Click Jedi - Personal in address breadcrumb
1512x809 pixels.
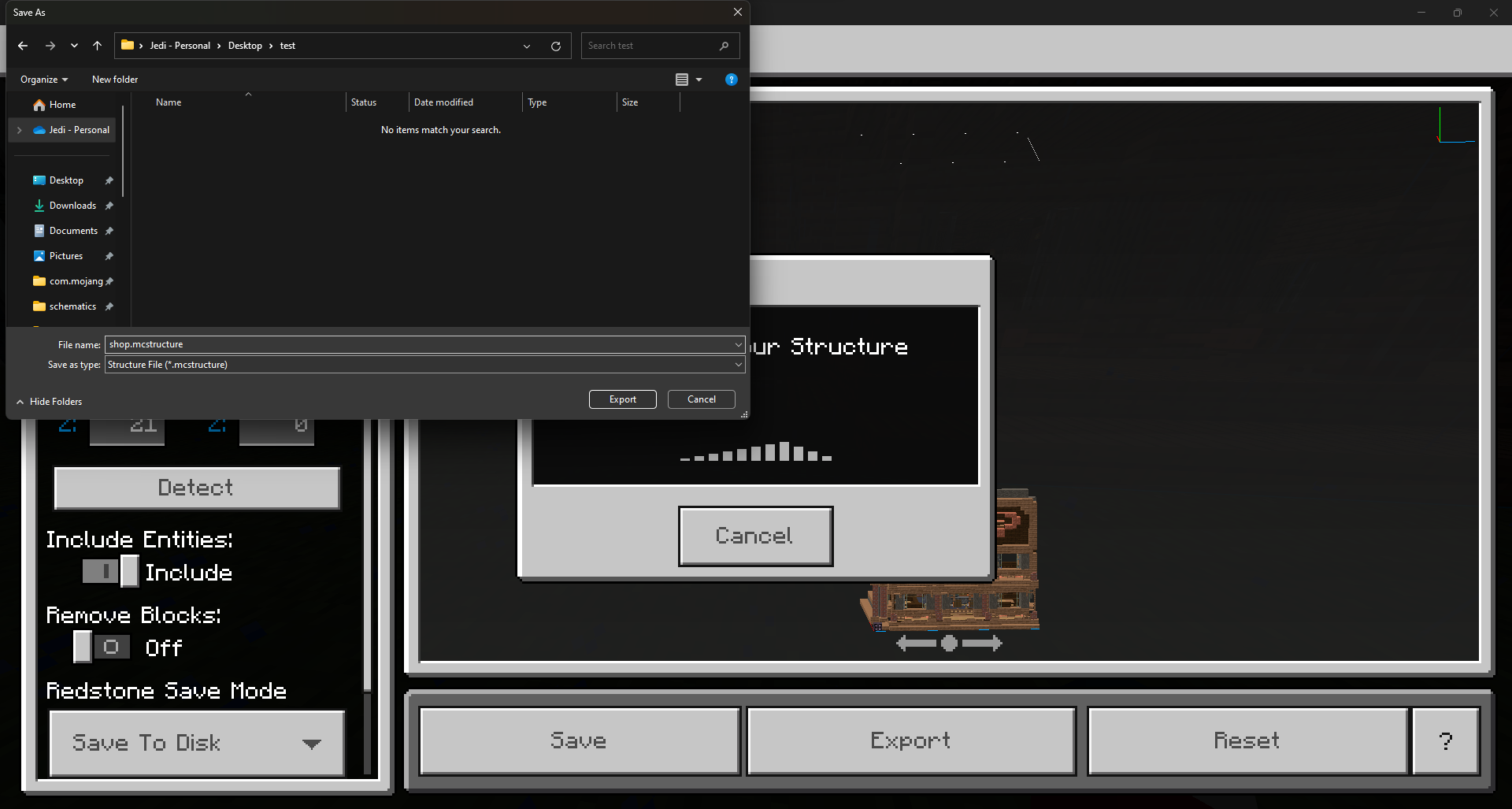click(x=180, y=46)
